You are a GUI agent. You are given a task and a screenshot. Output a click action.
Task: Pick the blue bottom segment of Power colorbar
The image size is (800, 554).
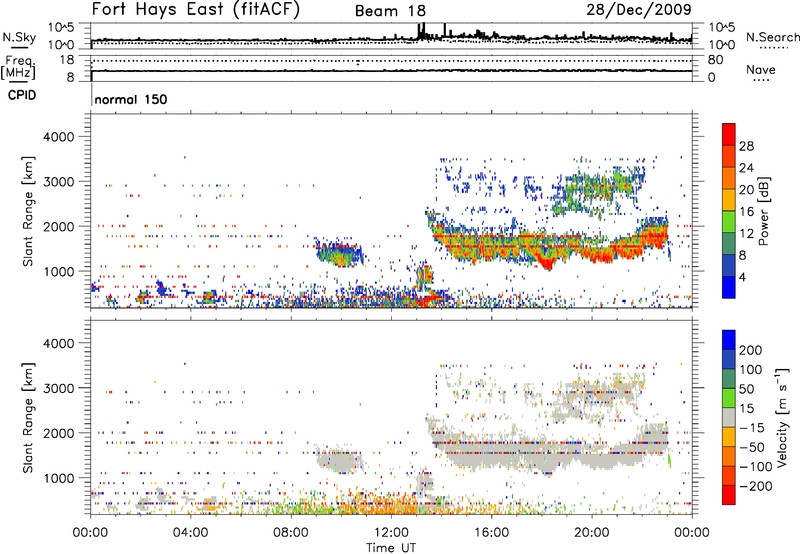[x=729, y=287]
